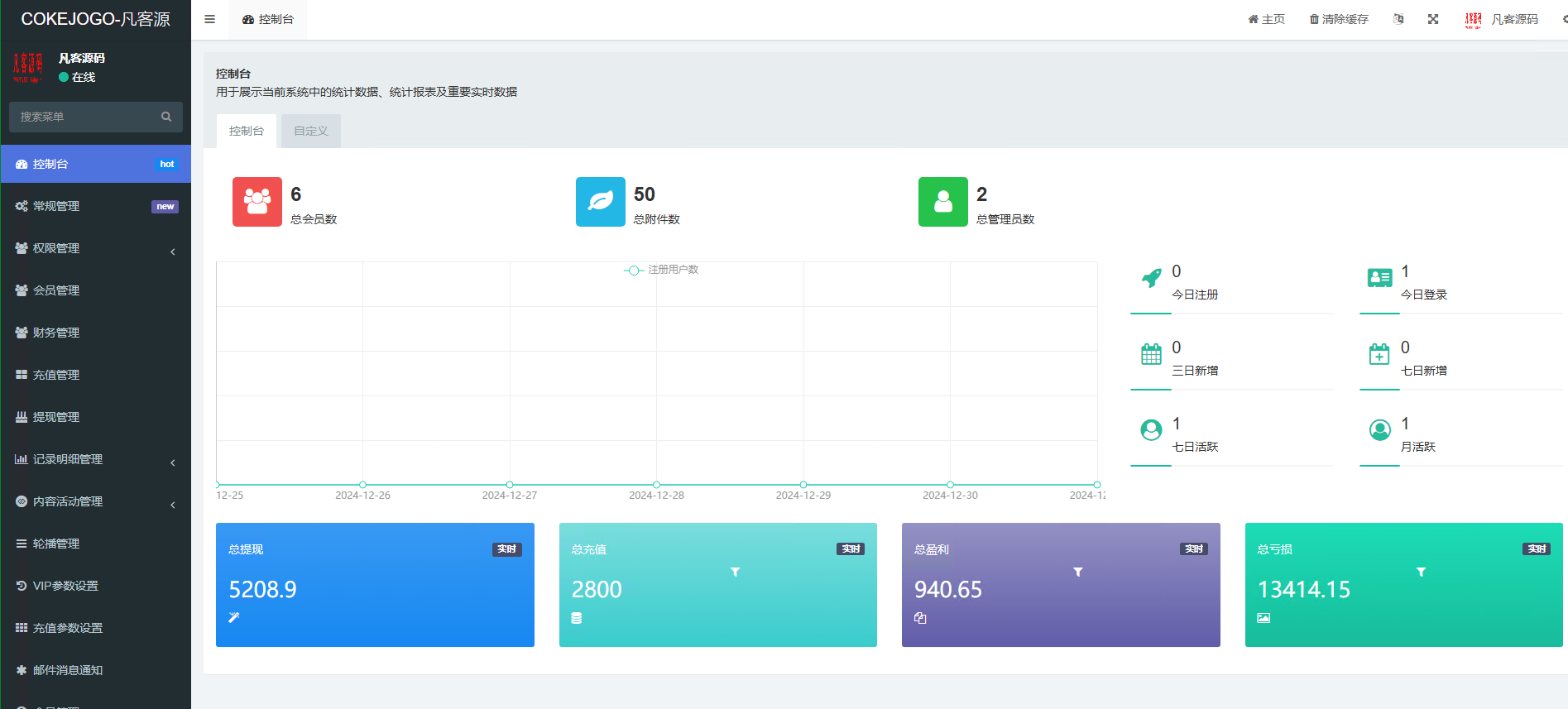Toggle the hamburger sidebar collapse icon

tap(210, 19)
